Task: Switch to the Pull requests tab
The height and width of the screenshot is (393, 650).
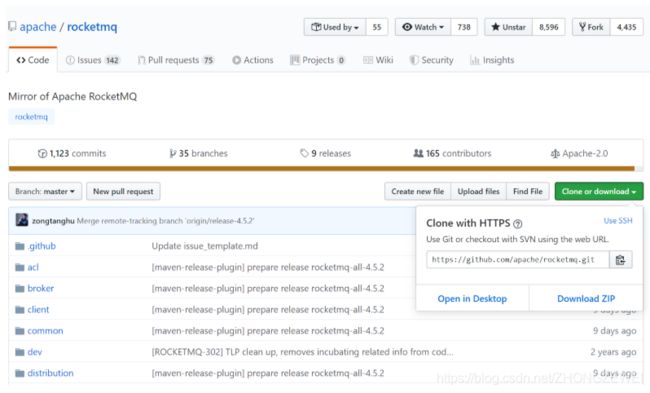Action: click(x=176, y=60)
